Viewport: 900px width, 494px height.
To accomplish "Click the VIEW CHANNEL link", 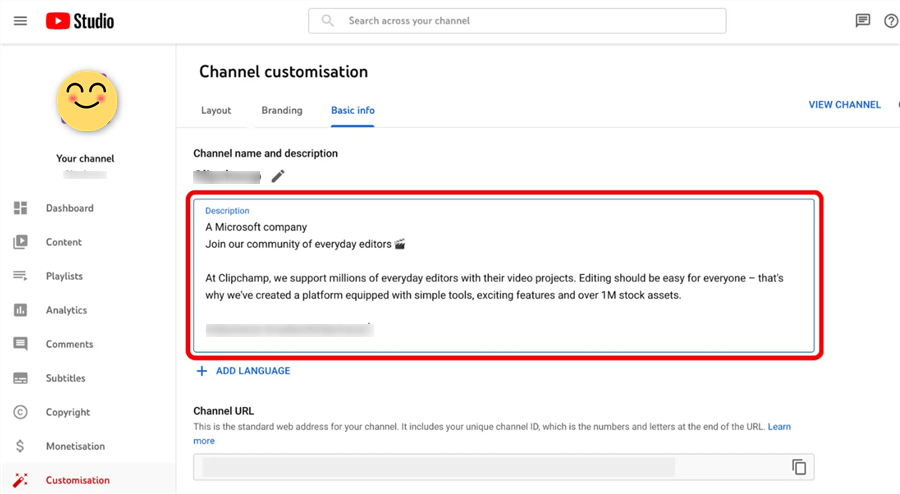I will coord(844,104).
